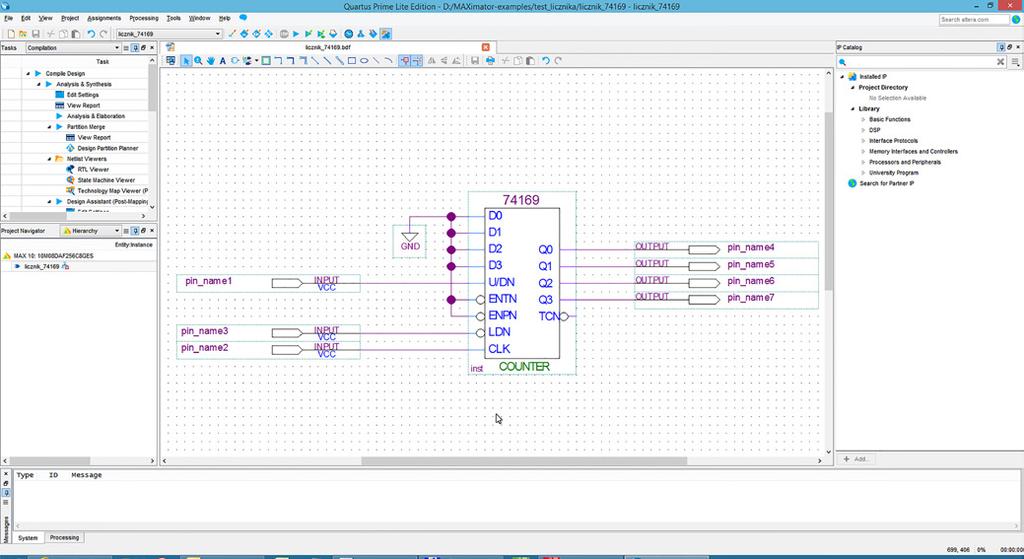Select licznik_74169 in hierarchy
The height and width of the screenshot is (559, 1024).
click(42, 266)
